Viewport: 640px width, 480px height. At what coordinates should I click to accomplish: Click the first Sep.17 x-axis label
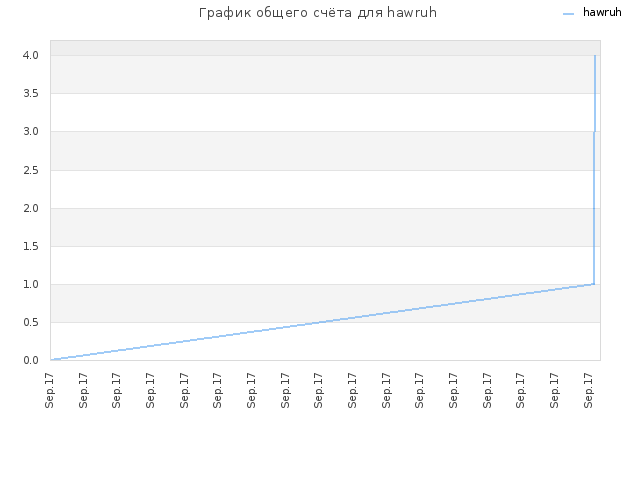49,390
